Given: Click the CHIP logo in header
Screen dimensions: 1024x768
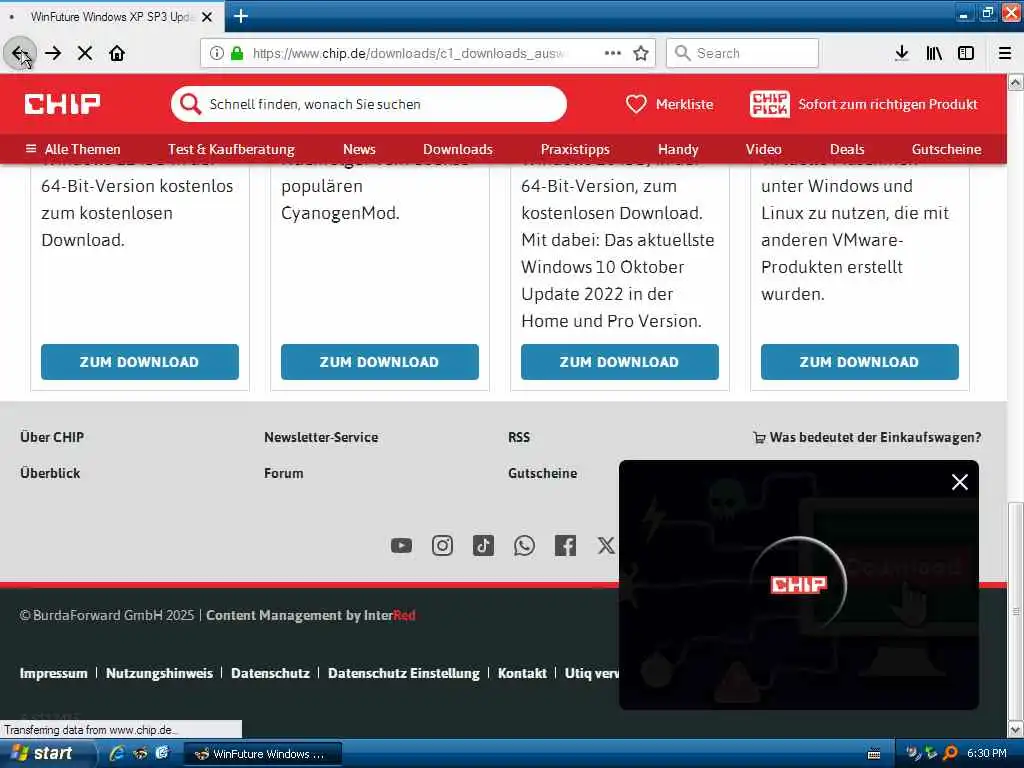Looking at the screenshot, I should click(x=63, y=104).
